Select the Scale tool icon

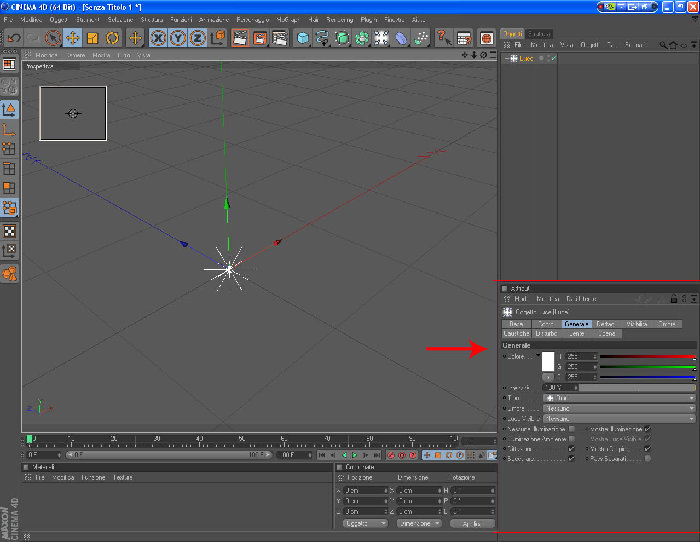pos(92,38)
